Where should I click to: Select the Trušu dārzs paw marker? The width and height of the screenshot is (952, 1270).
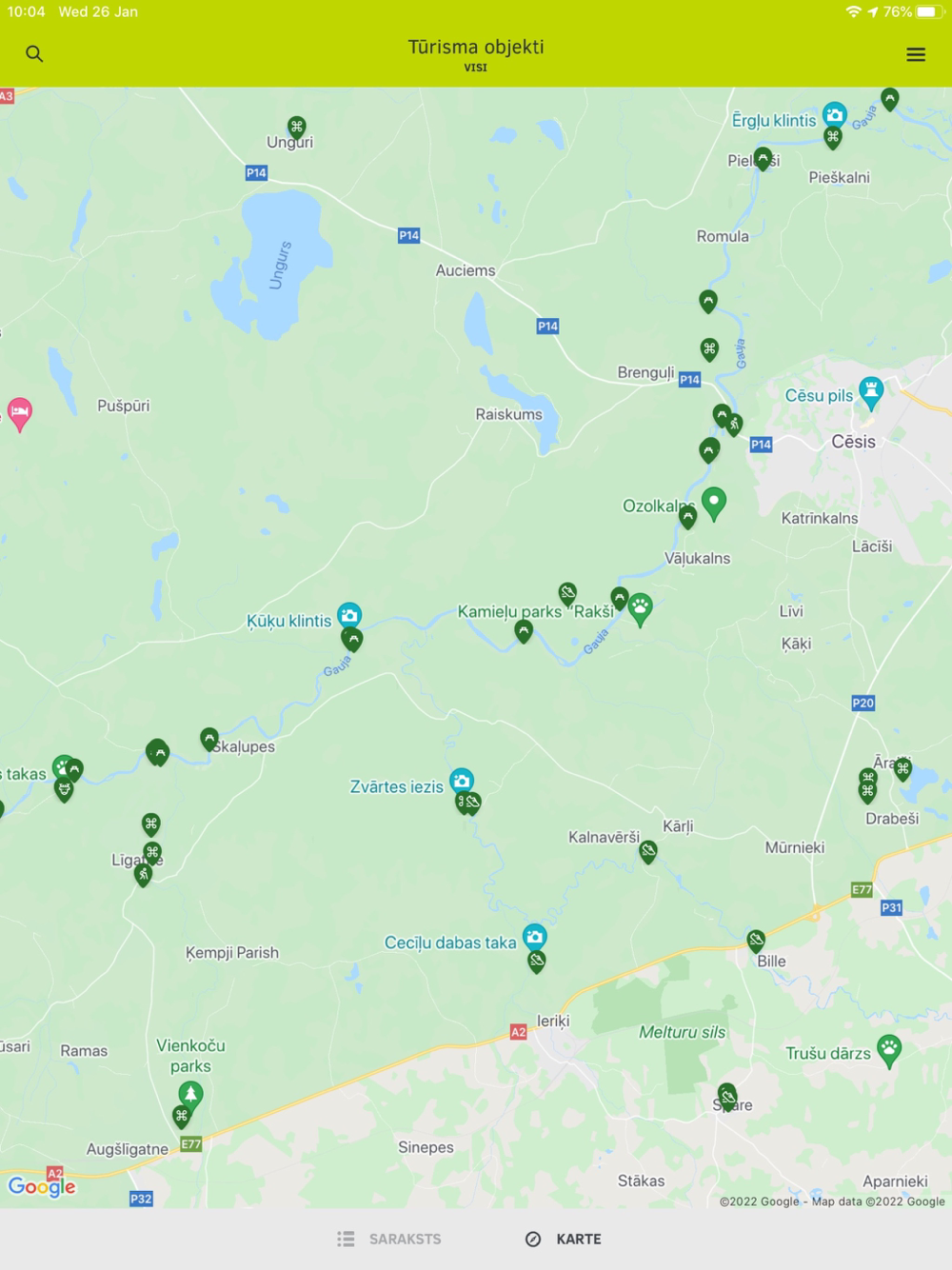tap(889, 1051)
